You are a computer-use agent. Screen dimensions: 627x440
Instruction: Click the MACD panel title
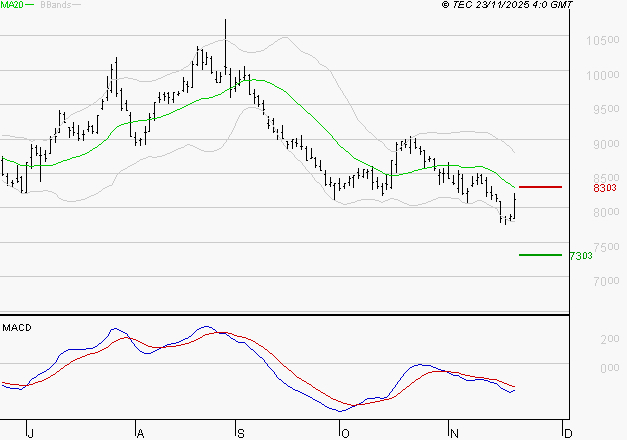click(x=17, y=328)
